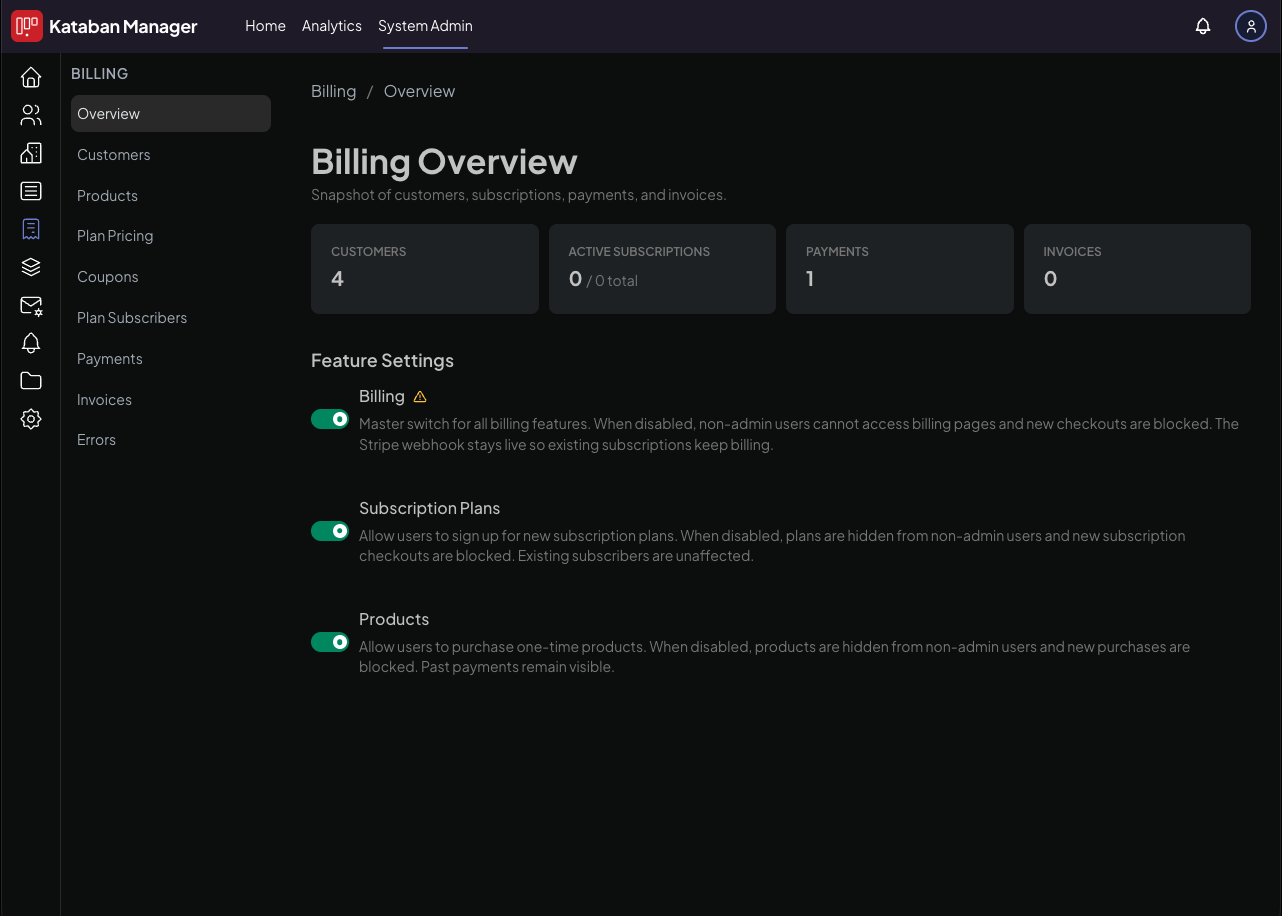Click the bell icon in left rail

coord(31,343)
